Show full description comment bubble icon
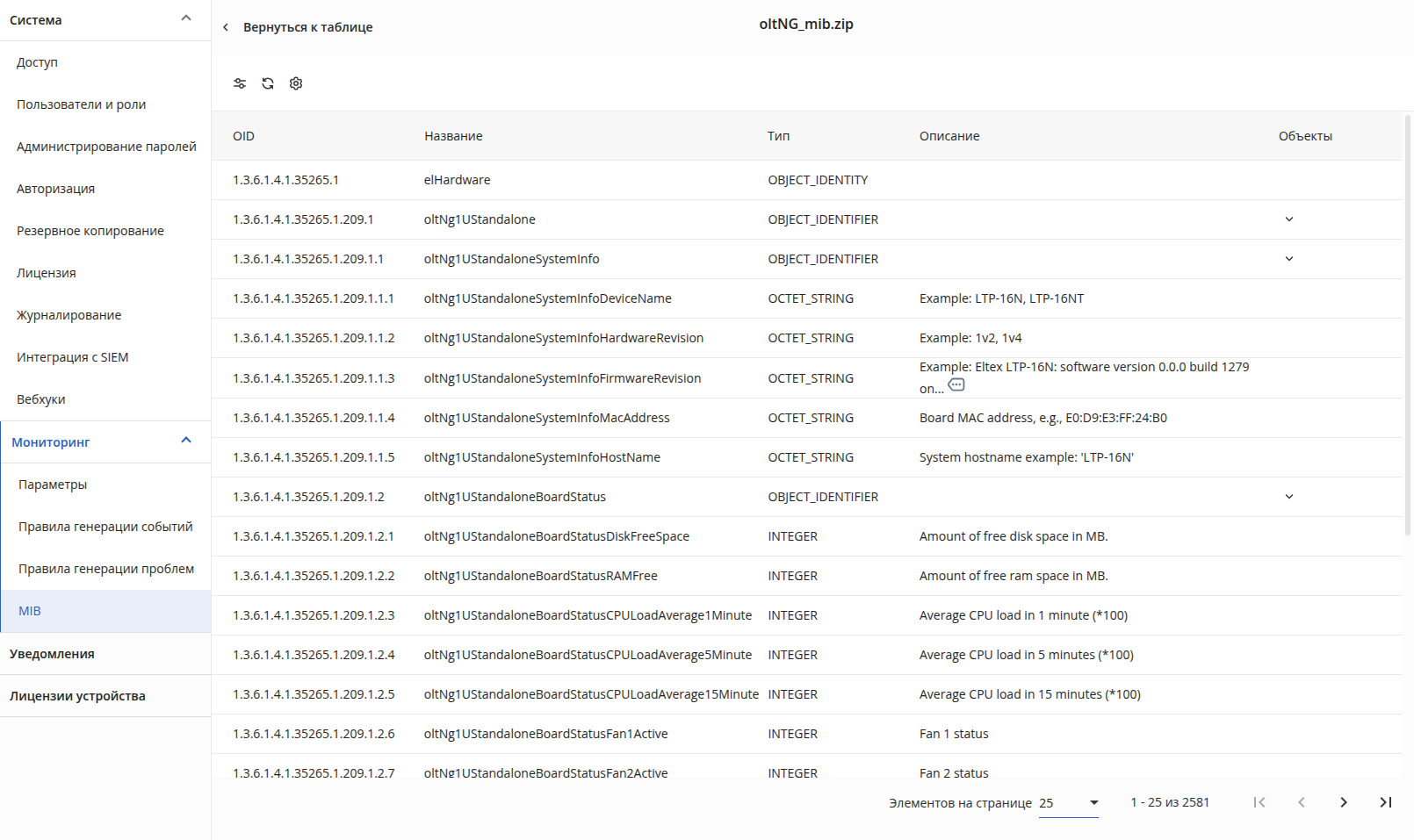Viewport: 1414px width, 840px height. click(x=956, y=385)
